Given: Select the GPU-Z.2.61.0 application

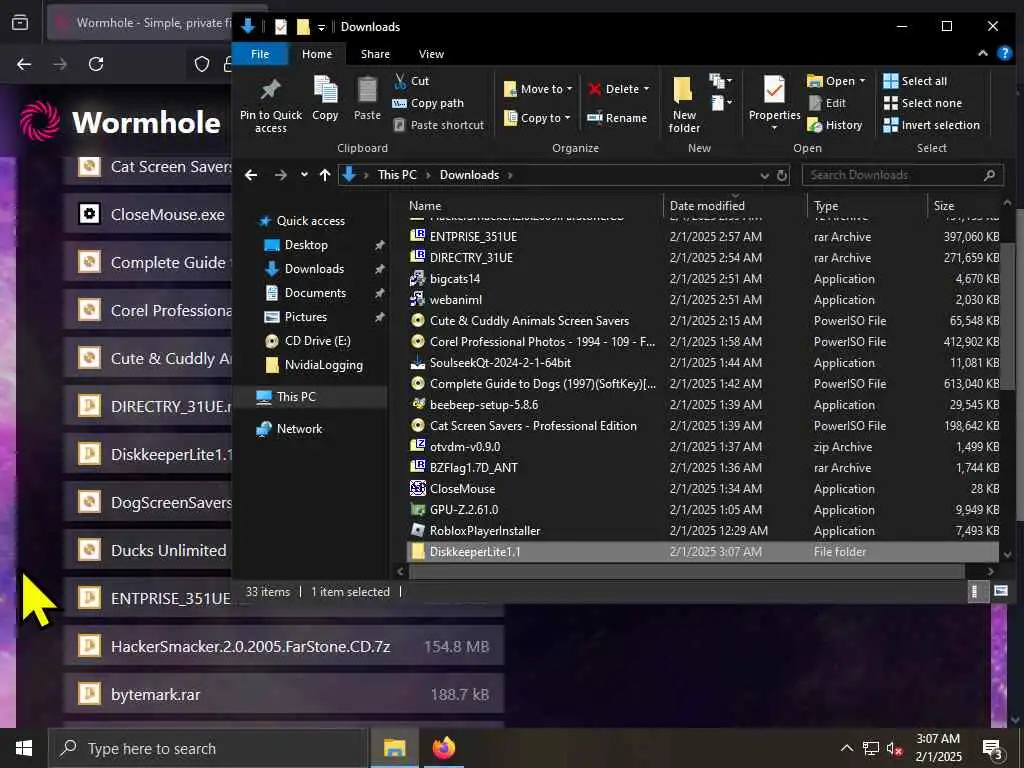Looking at the screenshot, I should [702, 509].
